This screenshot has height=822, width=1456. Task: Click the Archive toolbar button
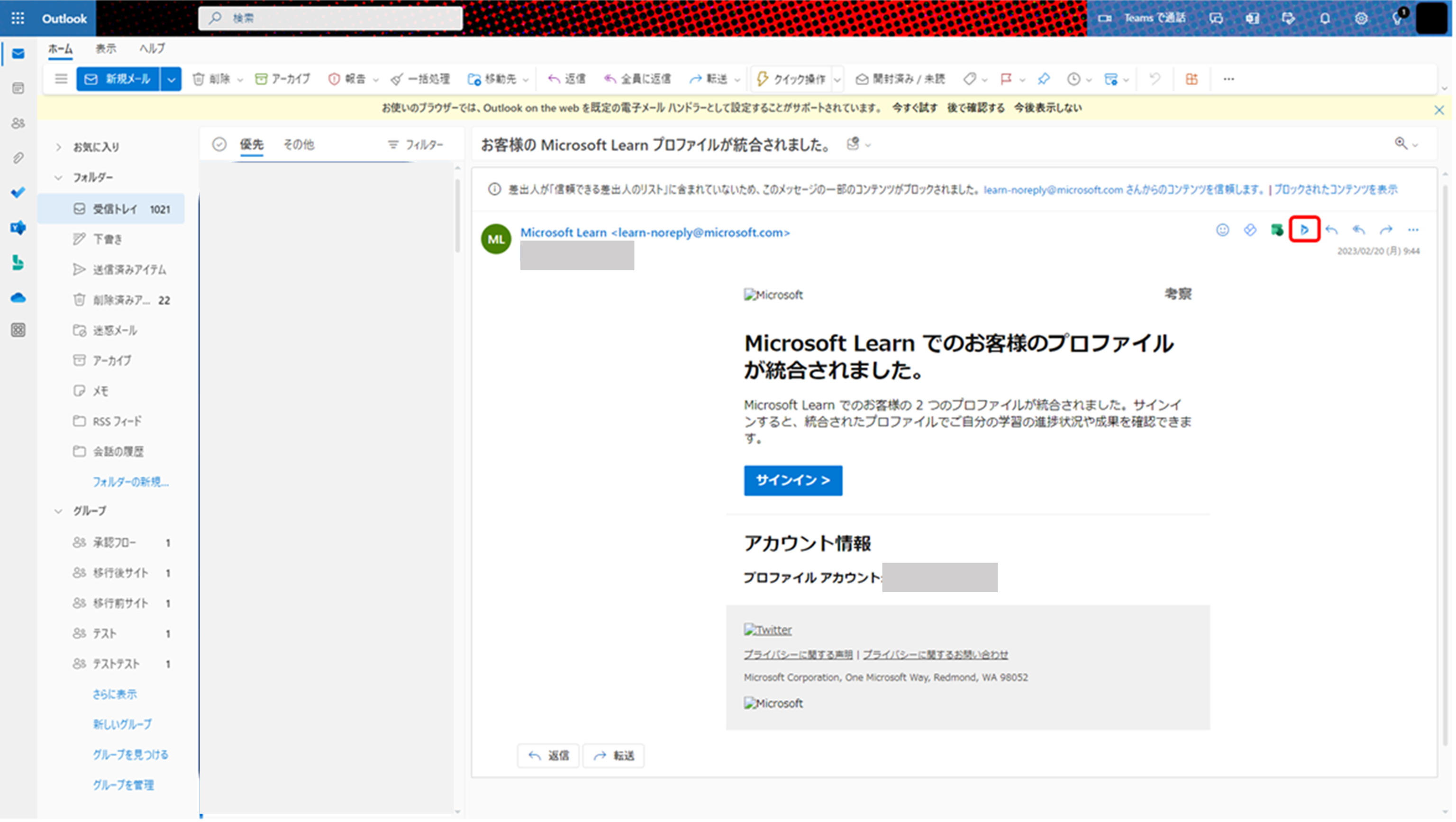282,79
